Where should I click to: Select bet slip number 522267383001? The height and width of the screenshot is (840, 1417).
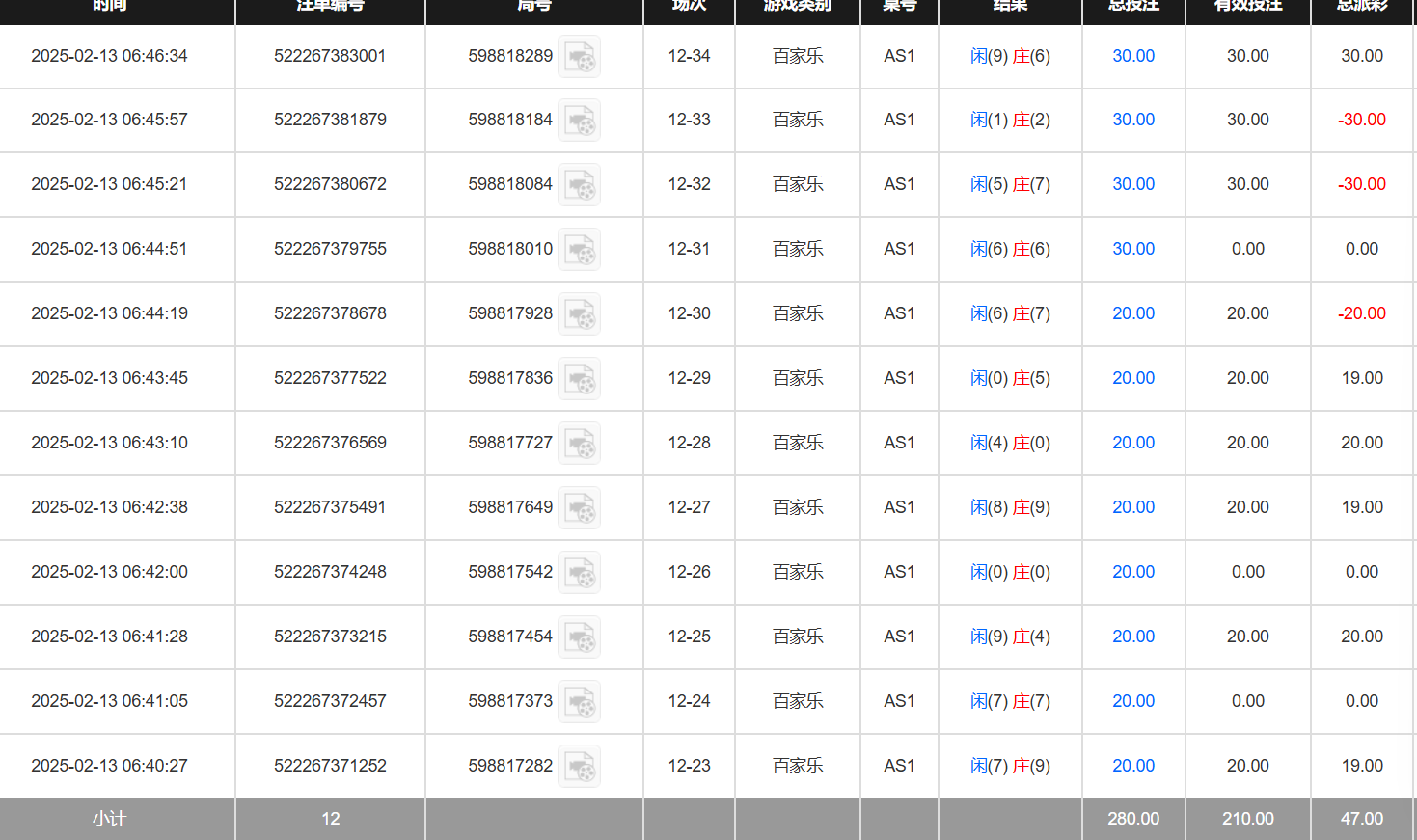tap(330, 56)
